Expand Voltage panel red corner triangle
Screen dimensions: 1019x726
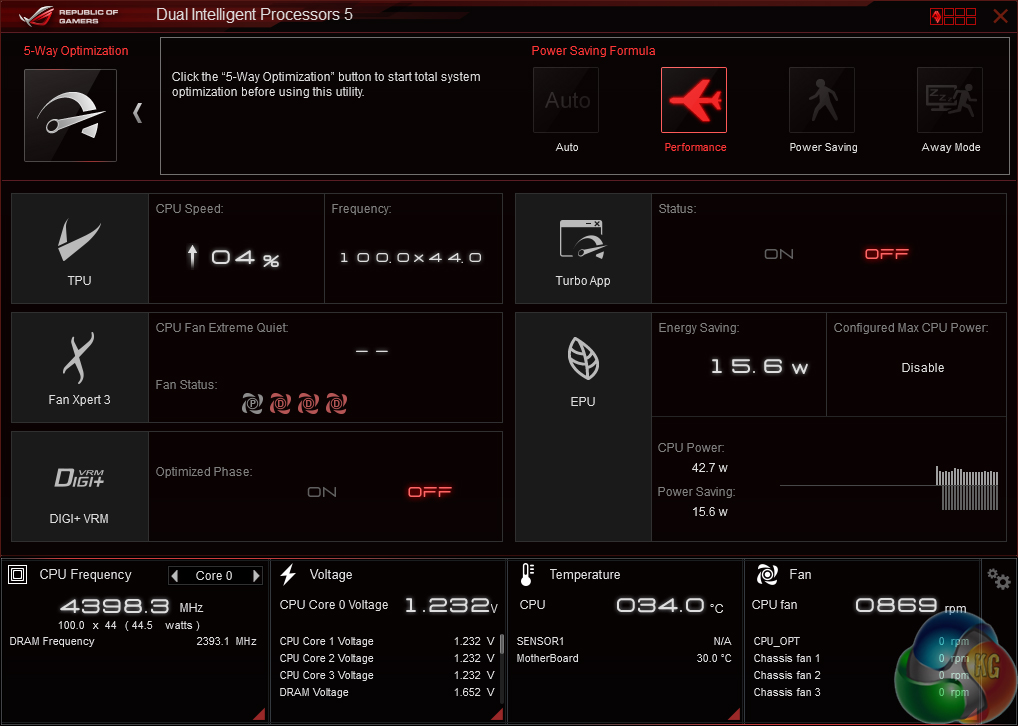[497, 714]
